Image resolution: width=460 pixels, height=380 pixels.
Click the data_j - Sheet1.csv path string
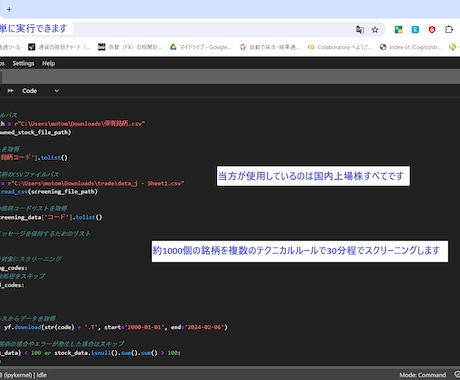pos(95,183)
